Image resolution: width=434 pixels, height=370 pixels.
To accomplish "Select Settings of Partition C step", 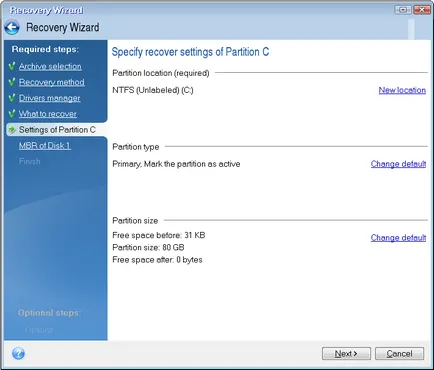I will pyautogui.click(x=57, y=130).
